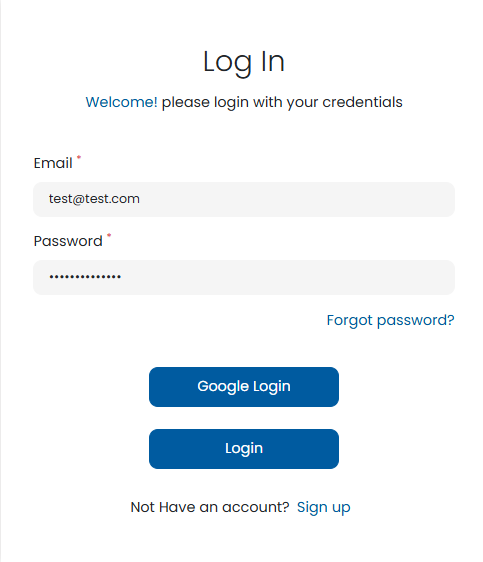Click the Email input field
Screen dimensions: 483x562
tap(244, 199)
